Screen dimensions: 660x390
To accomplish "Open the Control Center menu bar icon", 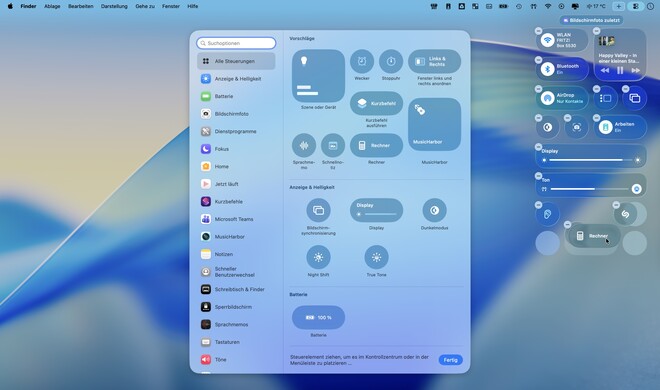I will (x=636, y=6).
